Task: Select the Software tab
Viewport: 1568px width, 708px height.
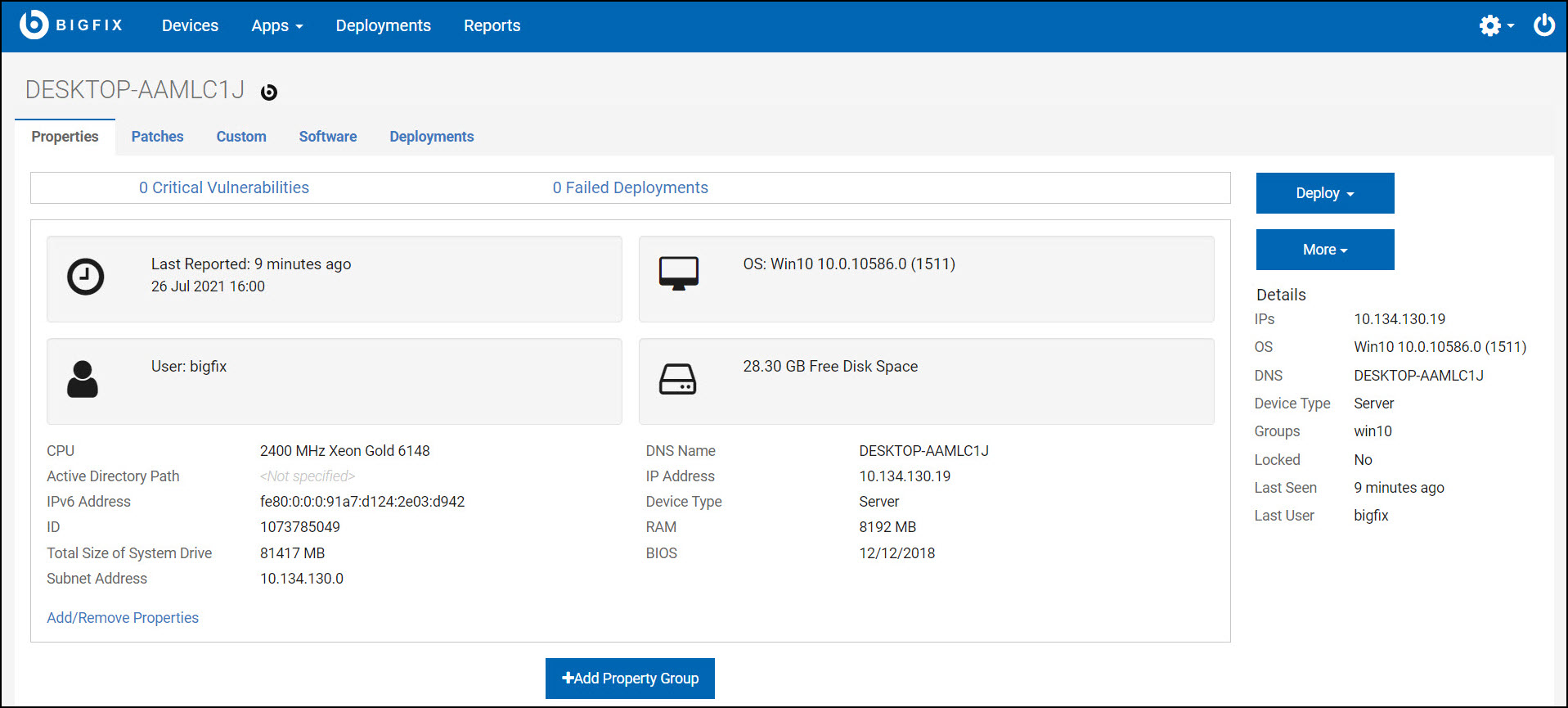Action: (x=327, y=137)
